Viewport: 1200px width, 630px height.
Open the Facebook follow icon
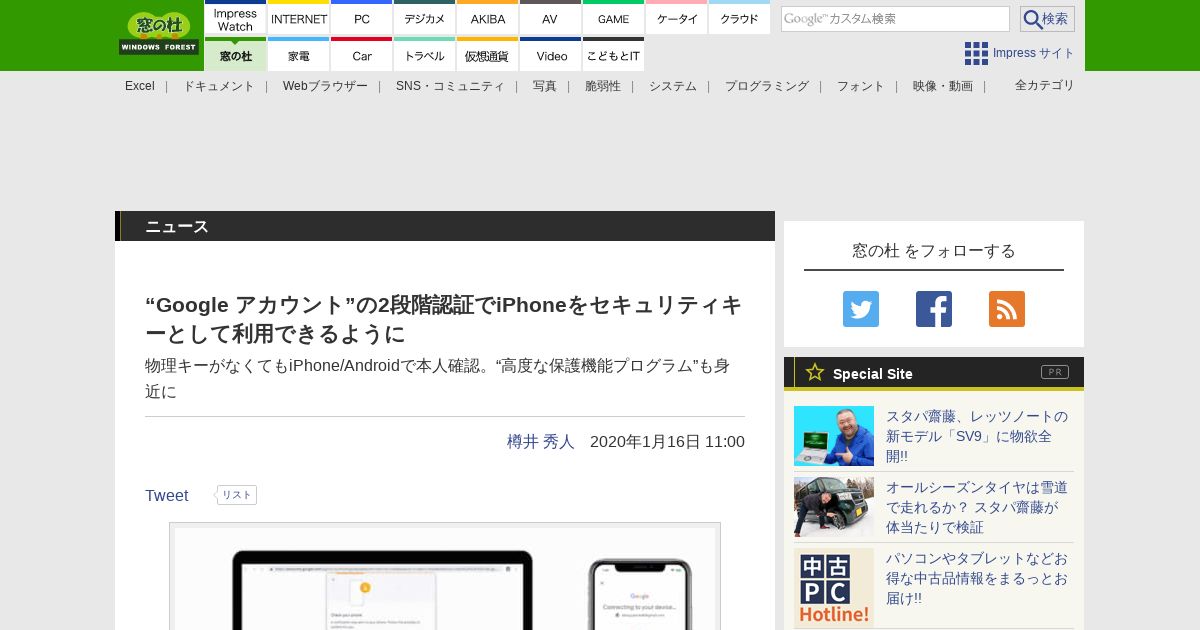(934, 309)
